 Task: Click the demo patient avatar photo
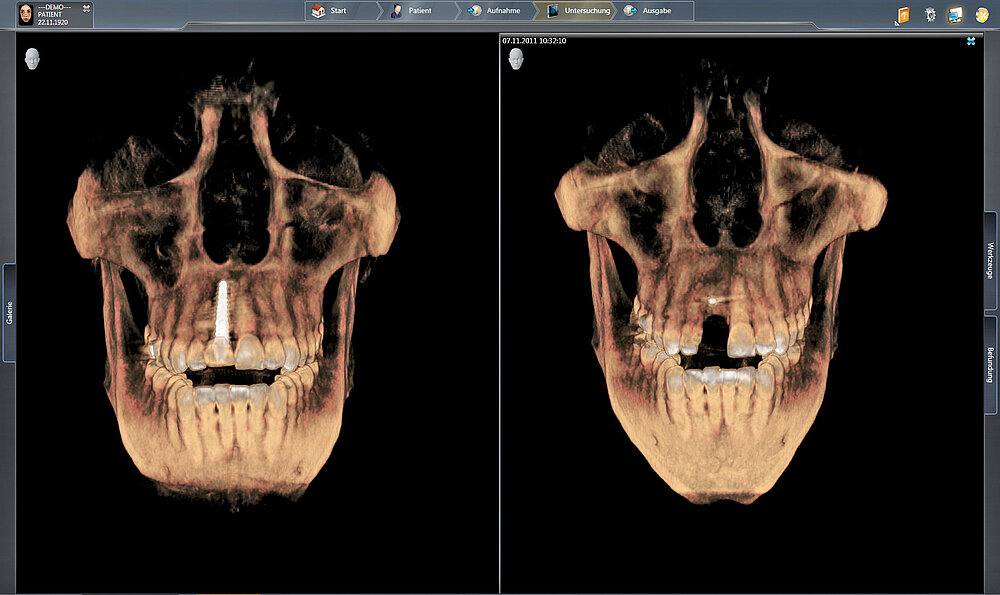click(x=25, y=13)
